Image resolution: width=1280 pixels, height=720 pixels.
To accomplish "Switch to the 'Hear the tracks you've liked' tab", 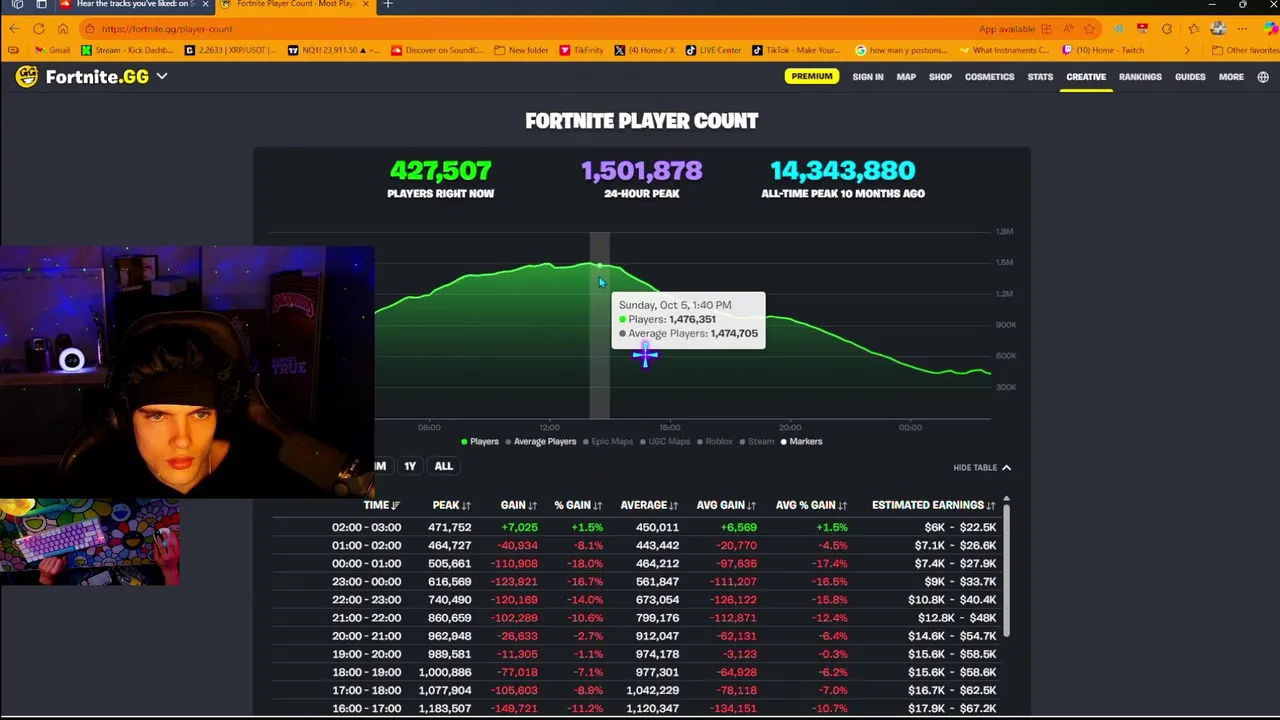I will [x=130, y=4].
